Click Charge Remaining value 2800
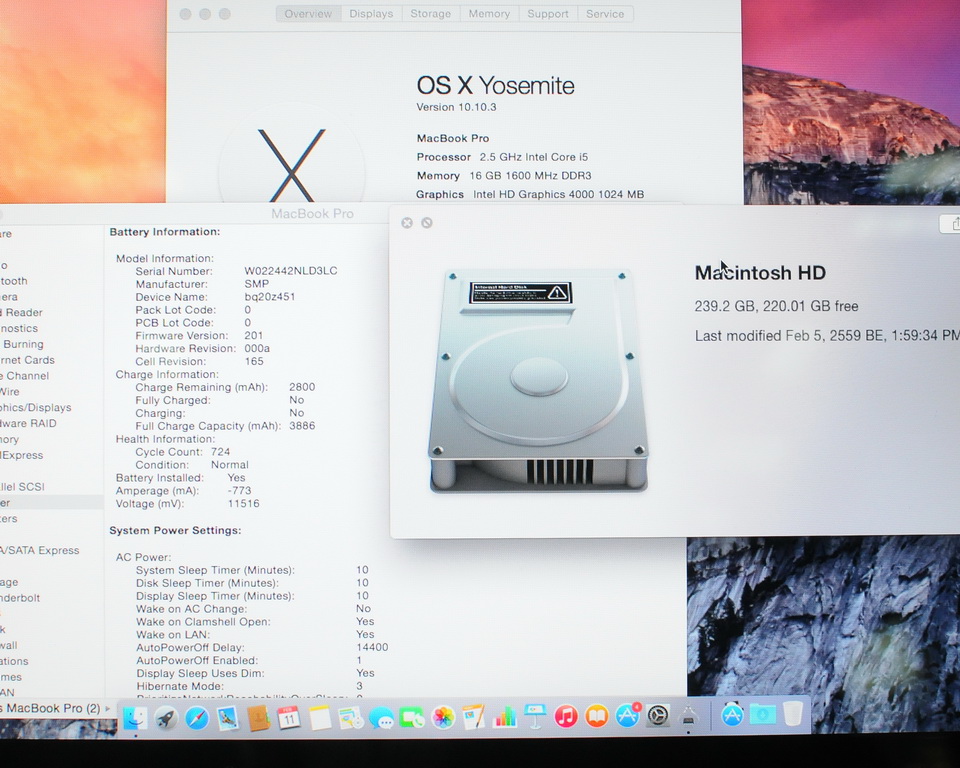 point(302,387)
